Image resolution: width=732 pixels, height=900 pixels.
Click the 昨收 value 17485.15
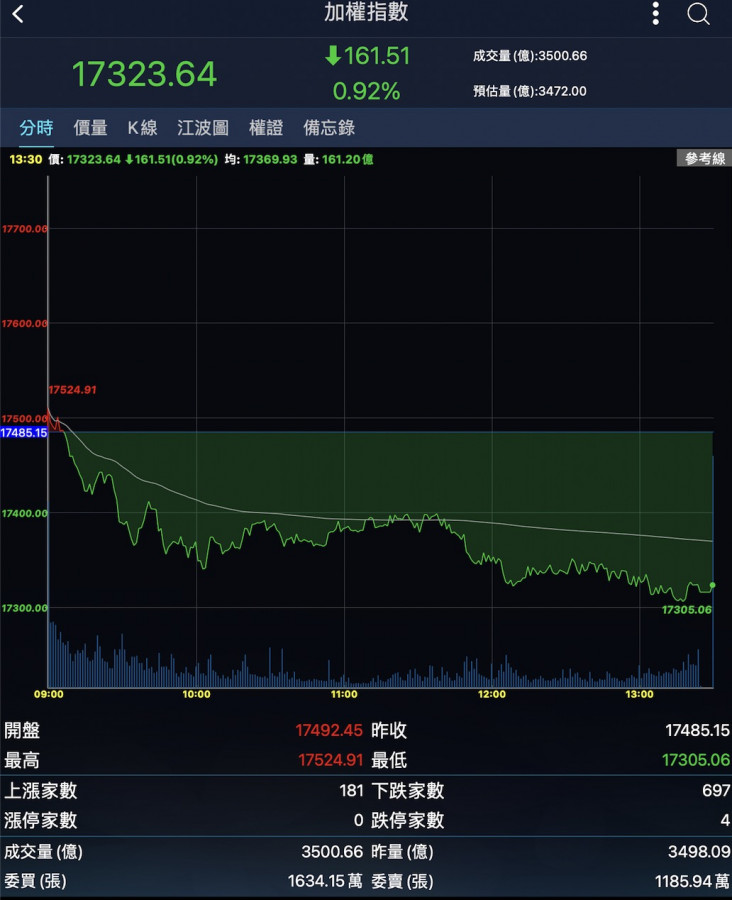pyautogui.click(x=698, y=730)
